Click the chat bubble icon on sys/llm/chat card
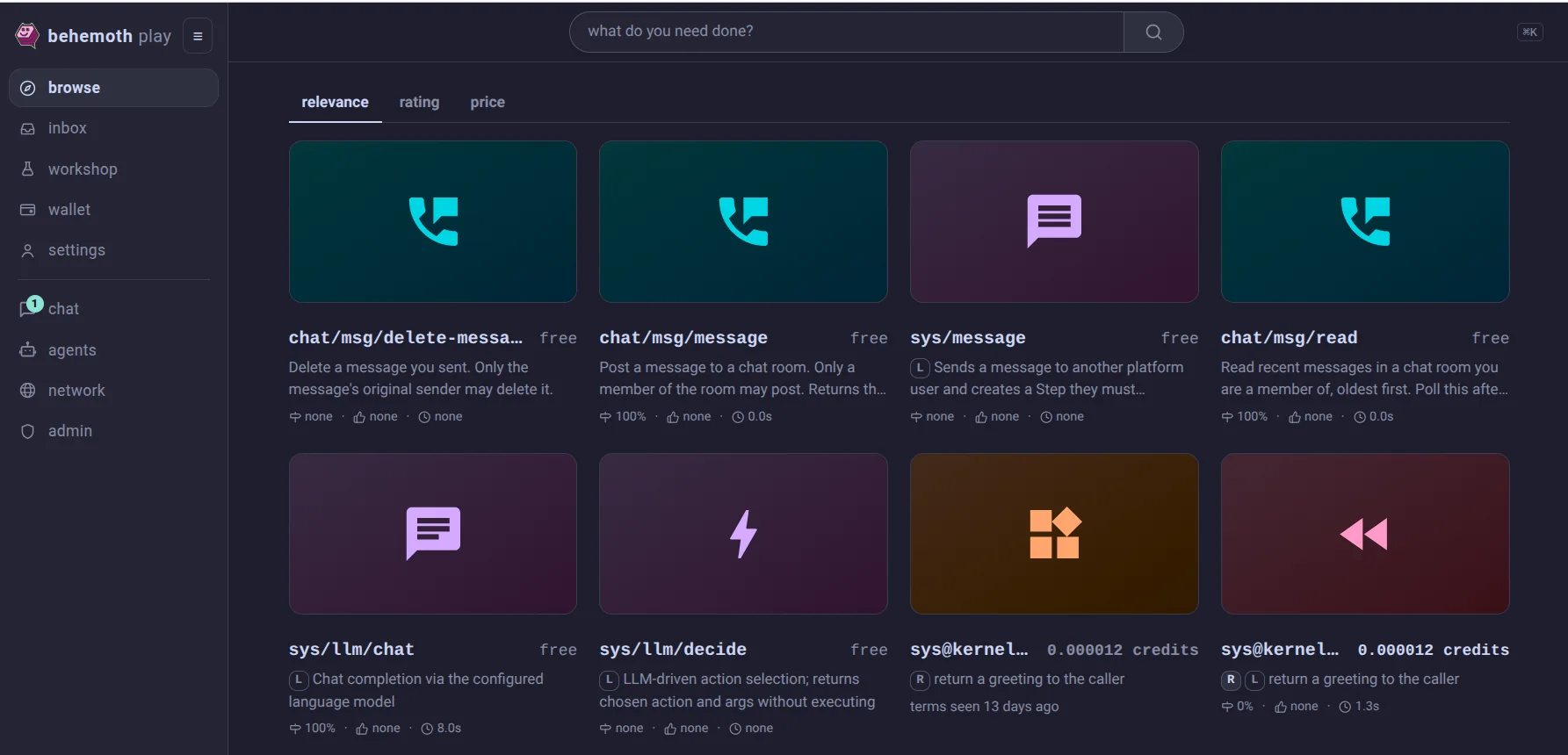 click(x=433, y=533)
